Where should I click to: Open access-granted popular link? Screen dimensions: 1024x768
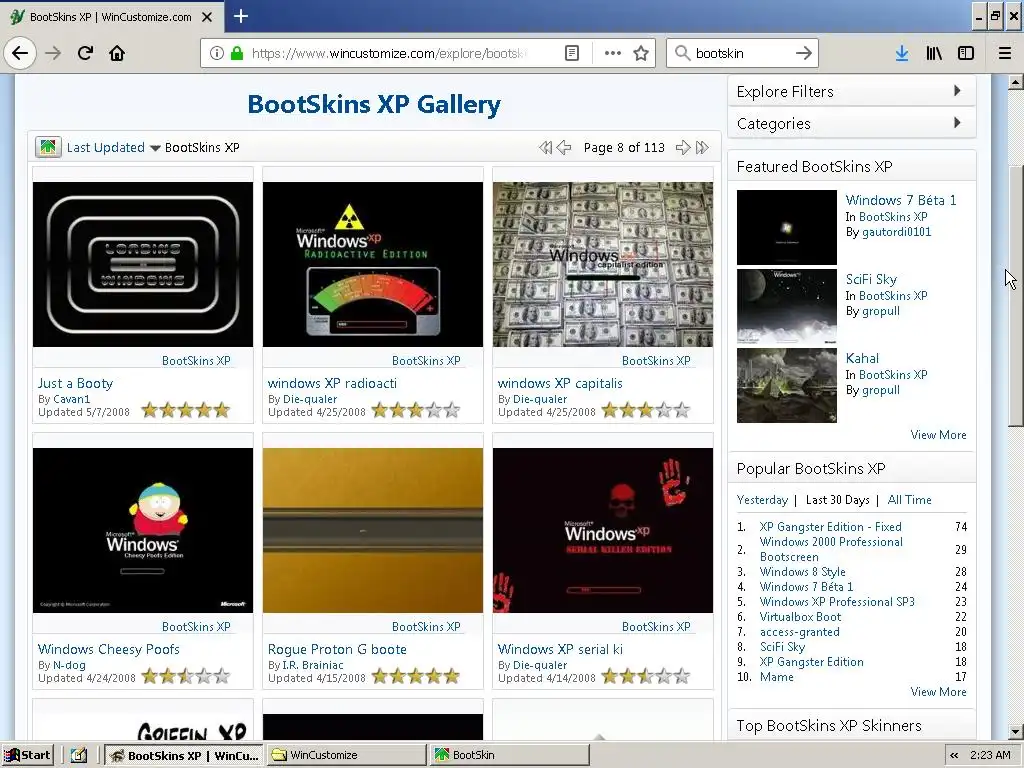click(x=799, y=632)
